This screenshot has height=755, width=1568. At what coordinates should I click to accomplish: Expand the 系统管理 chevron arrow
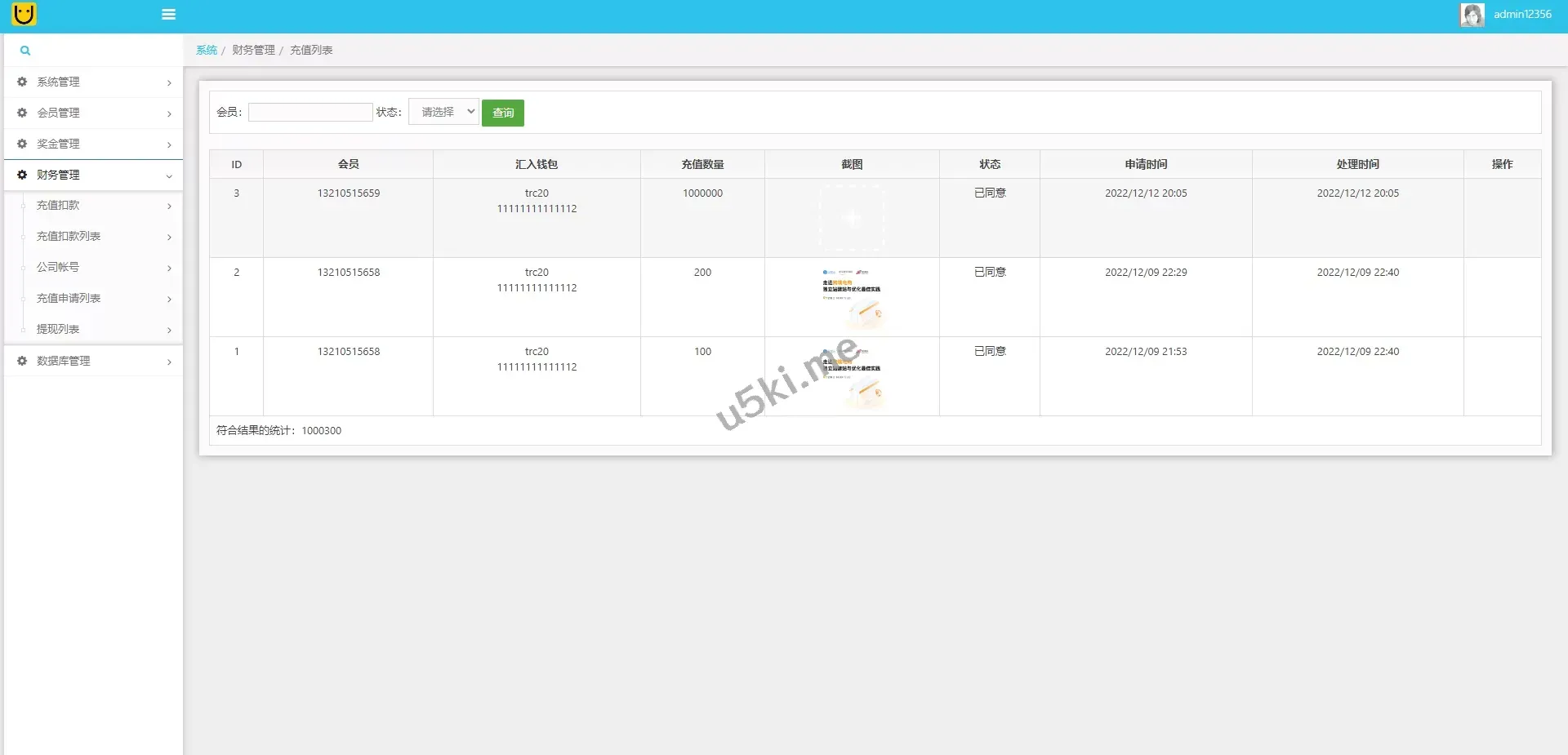169,82
